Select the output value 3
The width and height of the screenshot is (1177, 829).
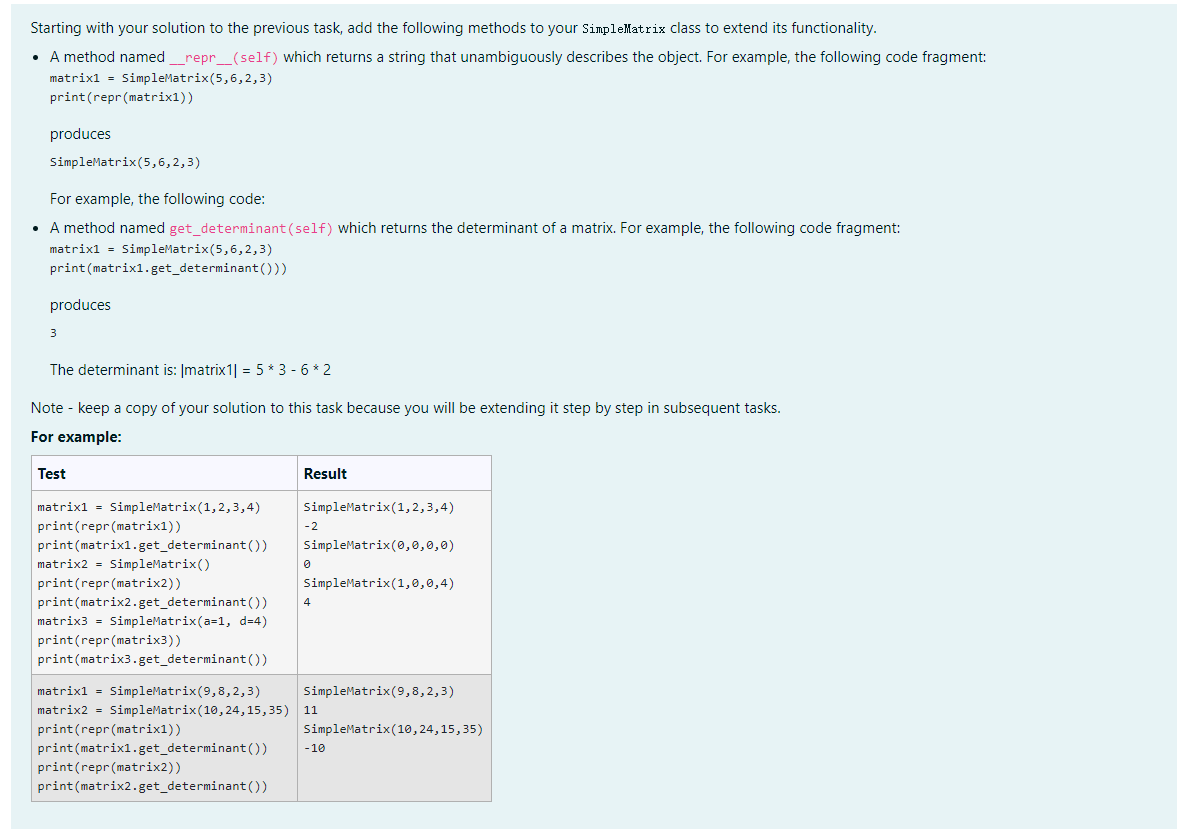click(x=53, y=332)
